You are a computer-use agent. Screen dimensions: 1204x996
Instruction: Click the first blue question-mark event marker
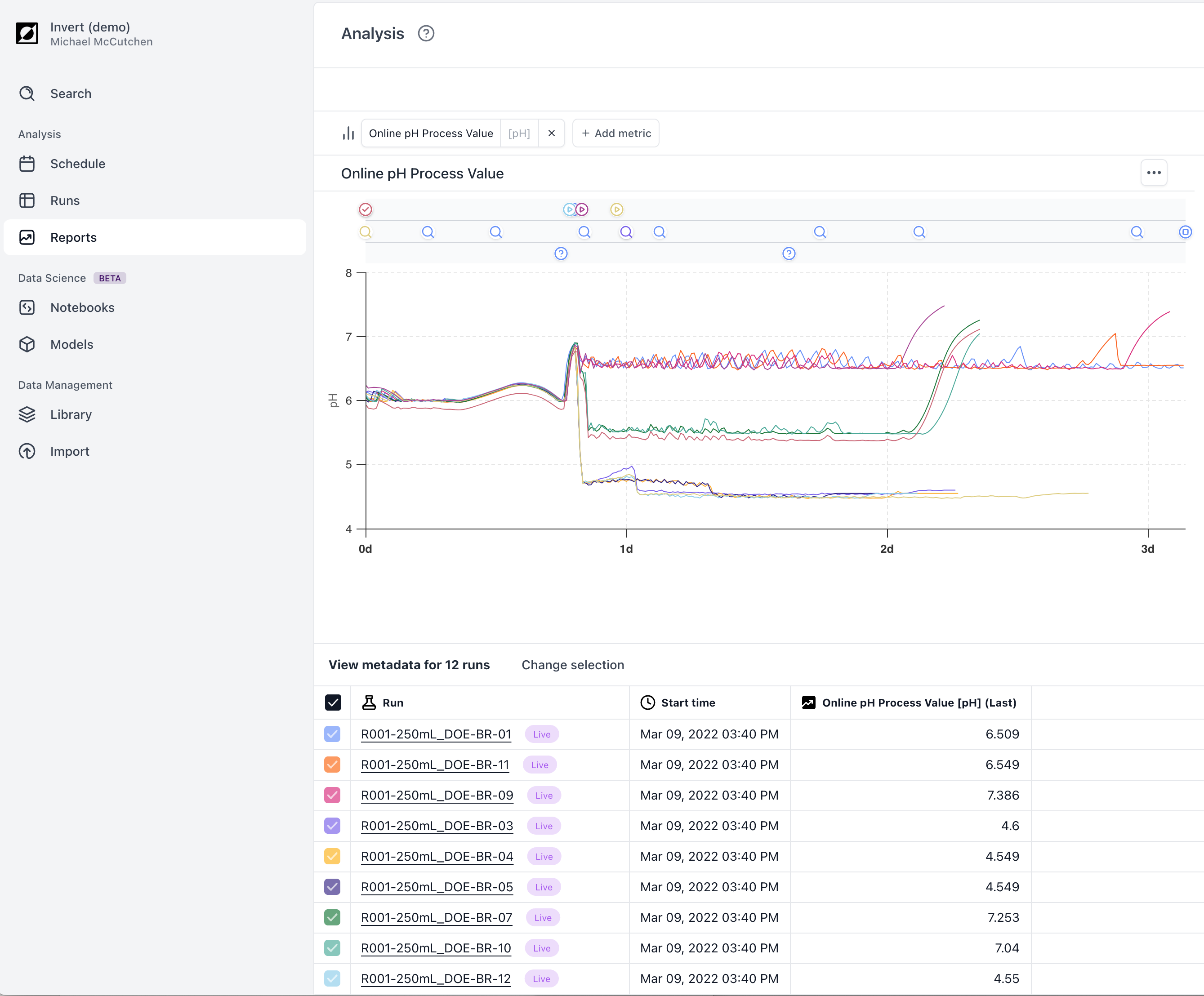(x=561, y=254)
